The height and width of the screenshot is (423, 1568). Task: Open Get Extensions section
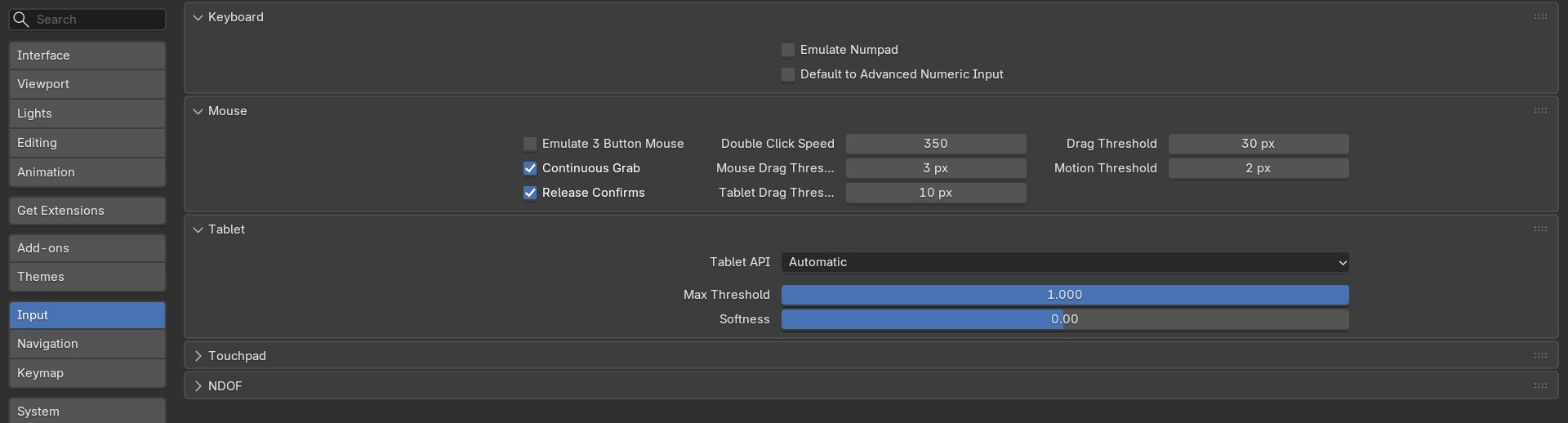(x=87, y=211)
